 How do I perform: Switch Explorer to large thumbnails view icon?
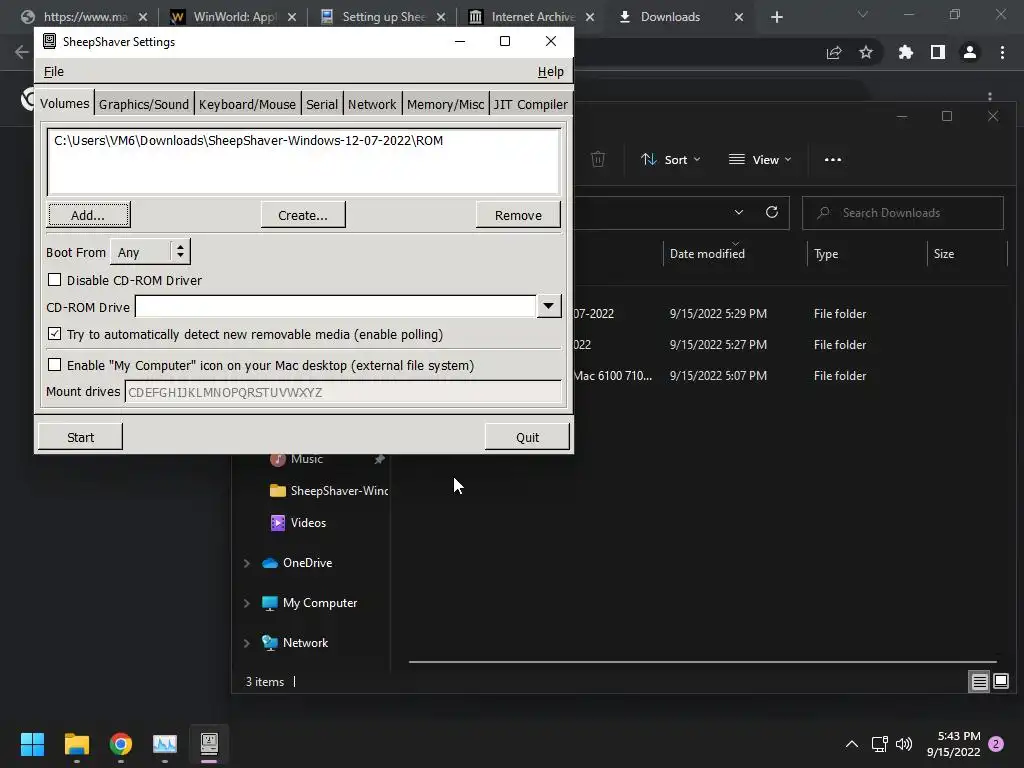coord(1000,682)
